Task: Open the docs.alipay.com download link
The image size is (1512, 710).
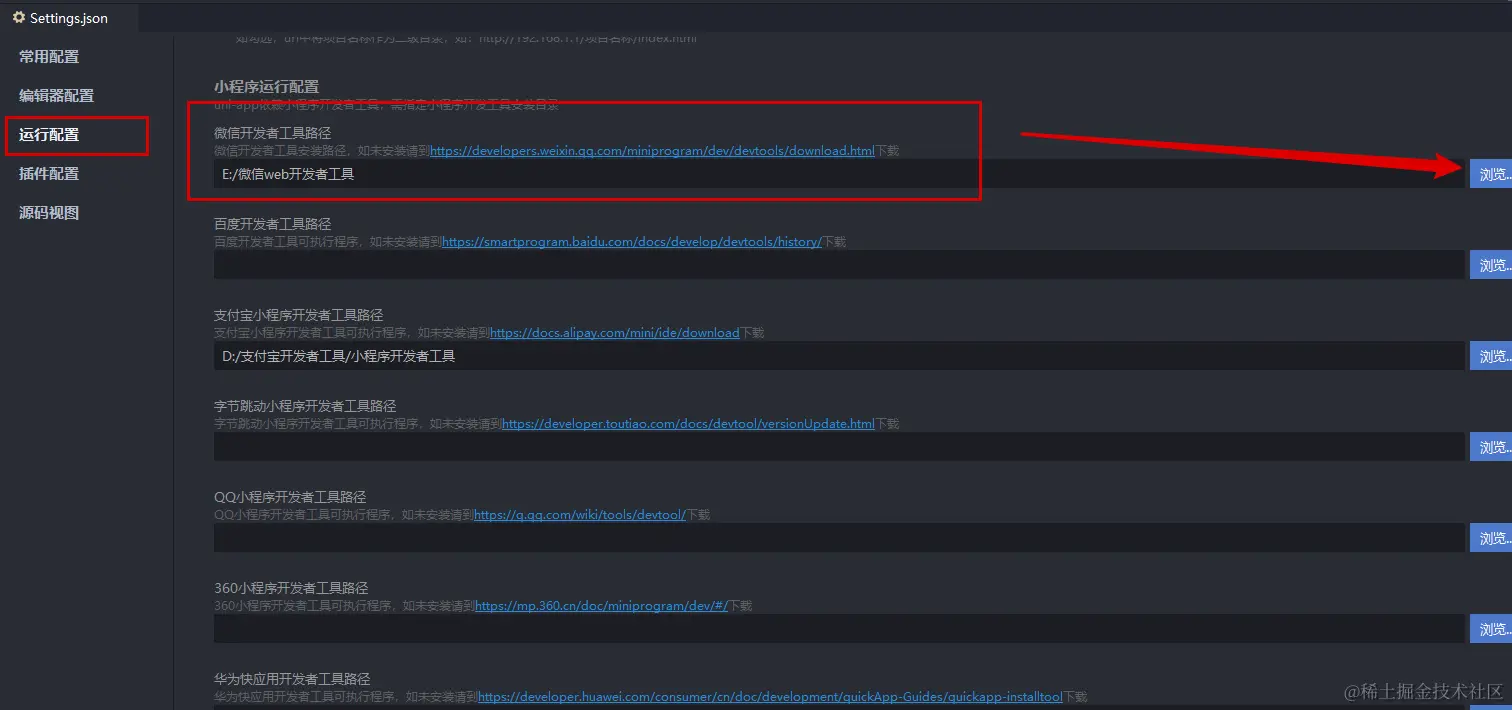Action: click(x=615, y=333)
